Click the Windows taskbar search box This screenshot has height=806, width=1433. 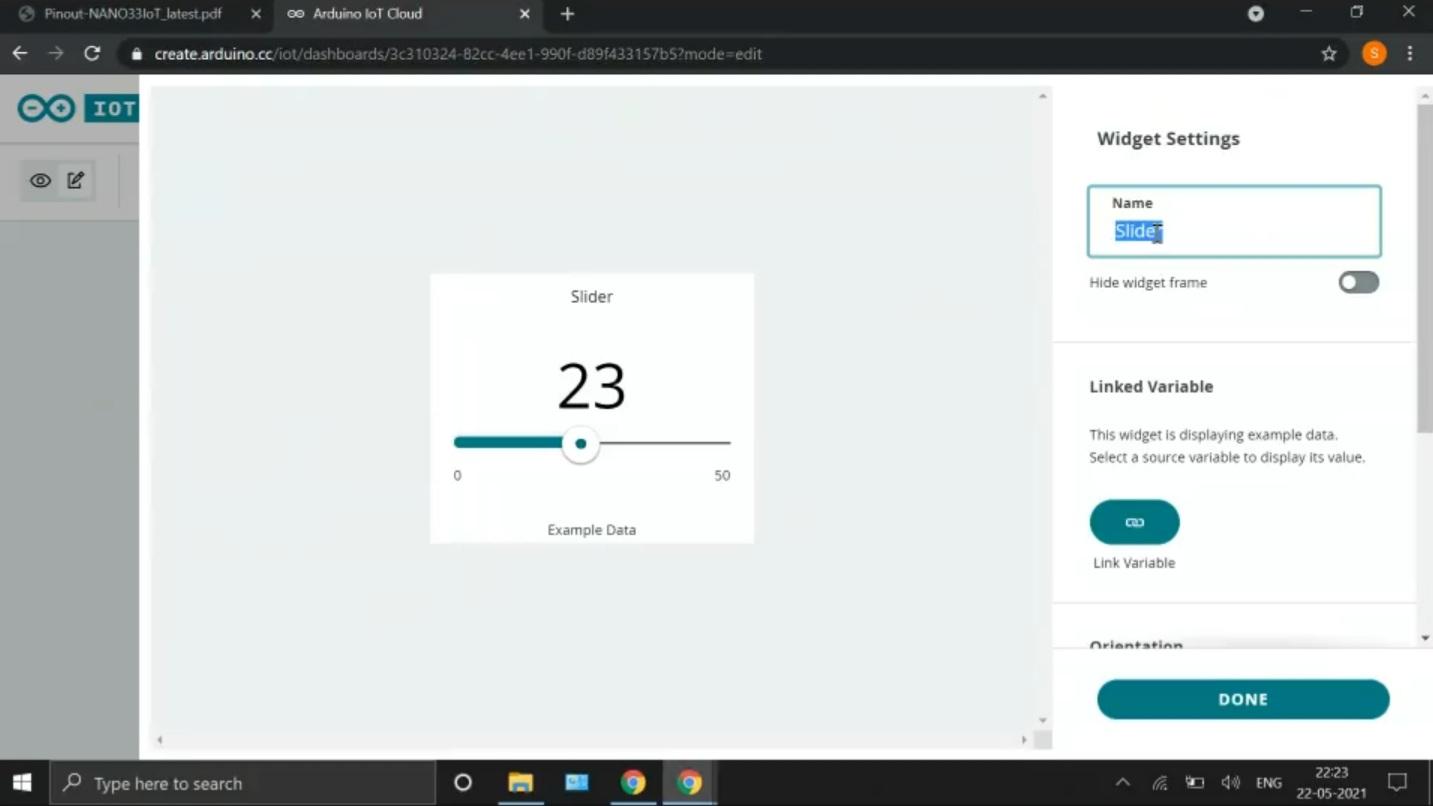[242, 783]
